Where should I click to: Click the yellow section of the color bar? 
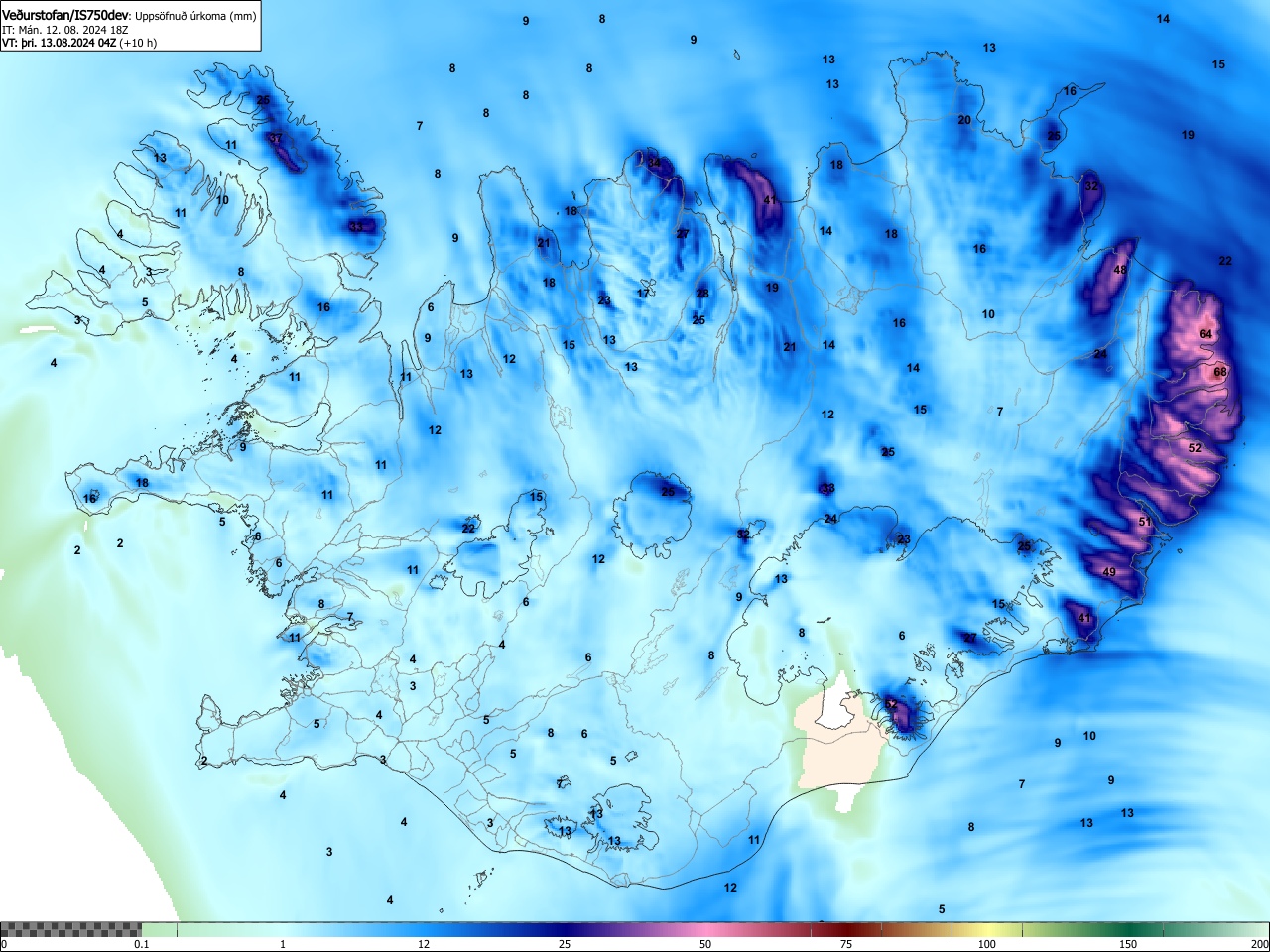tap(987, 929)
